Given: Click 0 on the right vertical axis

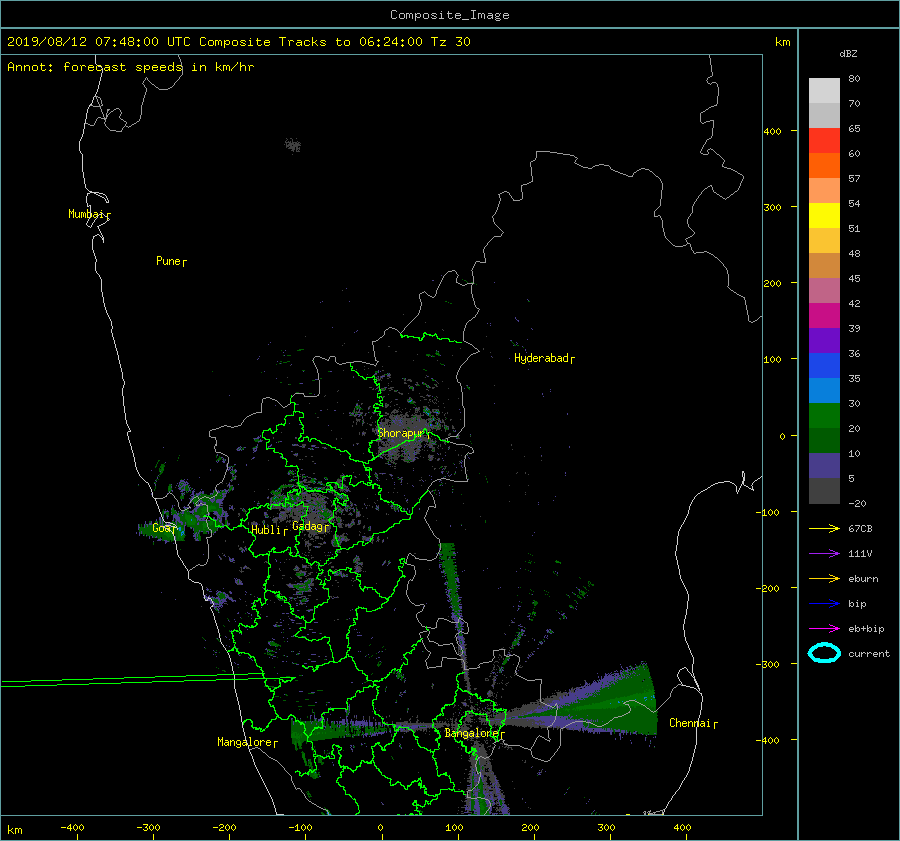Looking at the screenshot, I should (x=782, y=436).
